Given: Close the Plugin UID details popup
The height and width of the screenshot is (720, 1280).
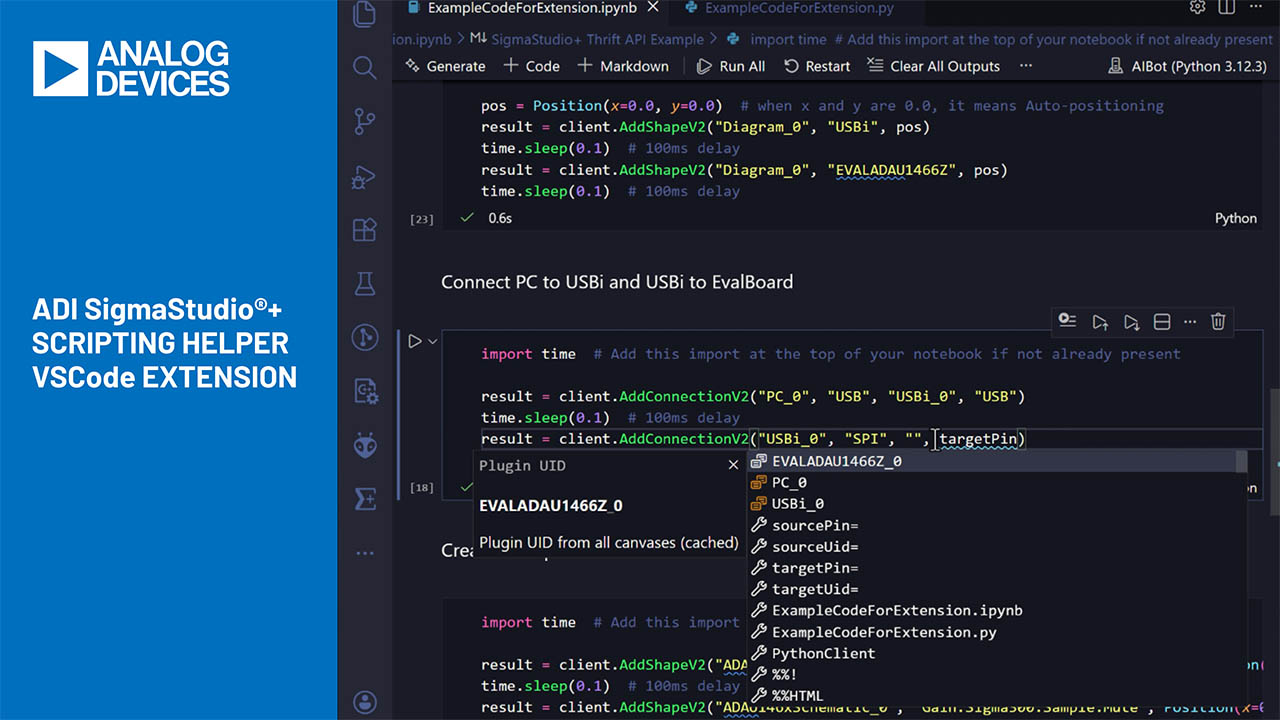Looking at the screenshot, I should 733,465.
